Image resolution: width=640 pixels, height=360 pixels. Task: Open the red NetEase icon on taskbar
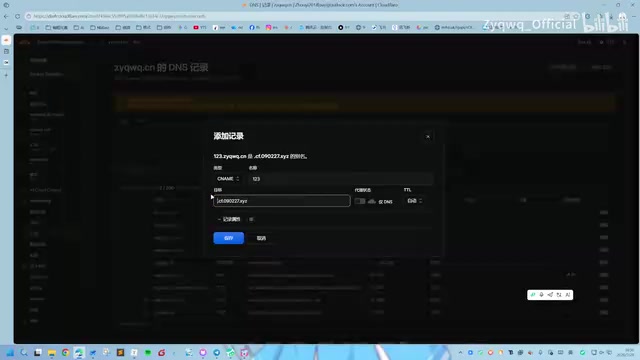tap(162, 353)
